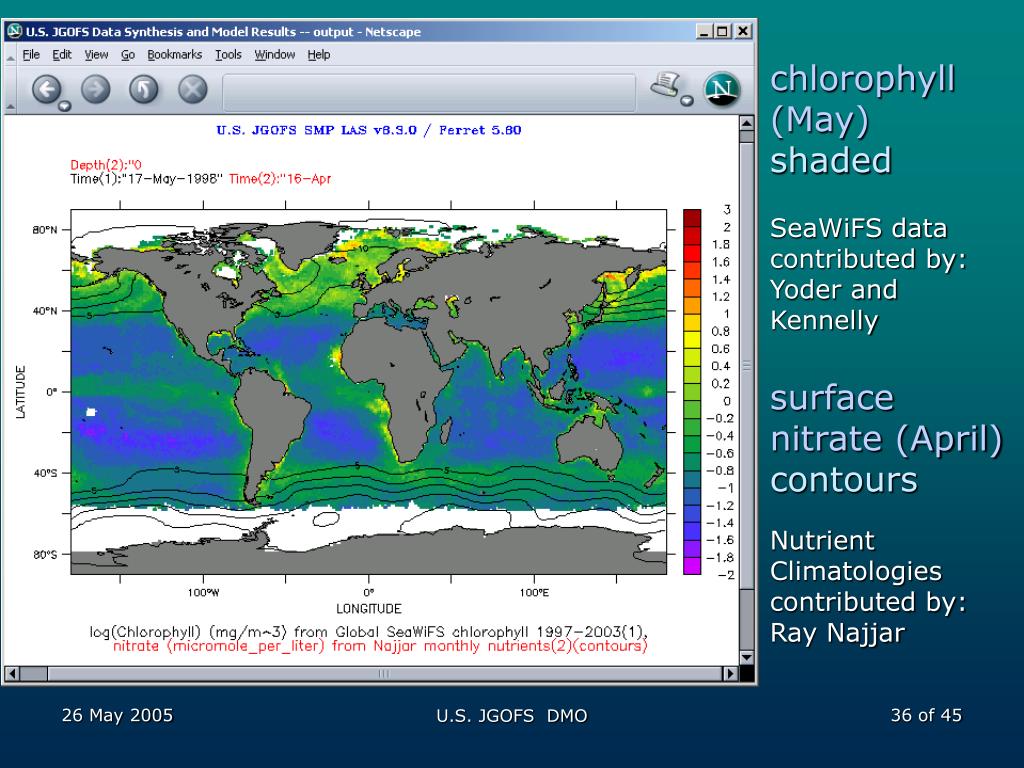The height and width of the screenshot is (768, 1024).
Task: Click the red 'Time(2):"16-Apr' label
Action: (280, 179)
